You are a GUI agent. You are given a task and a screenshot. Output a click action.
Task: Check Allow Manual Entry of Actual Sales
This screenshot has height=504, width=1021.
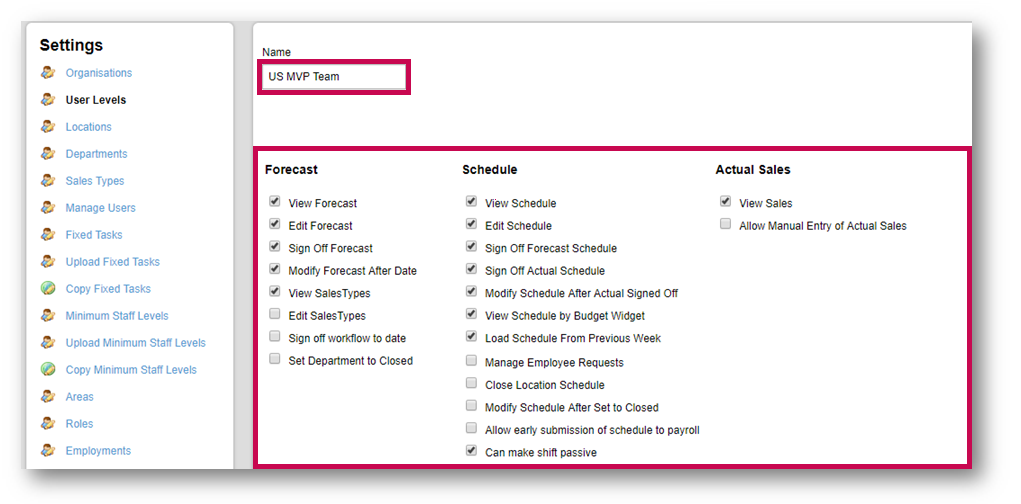(725, 225)
